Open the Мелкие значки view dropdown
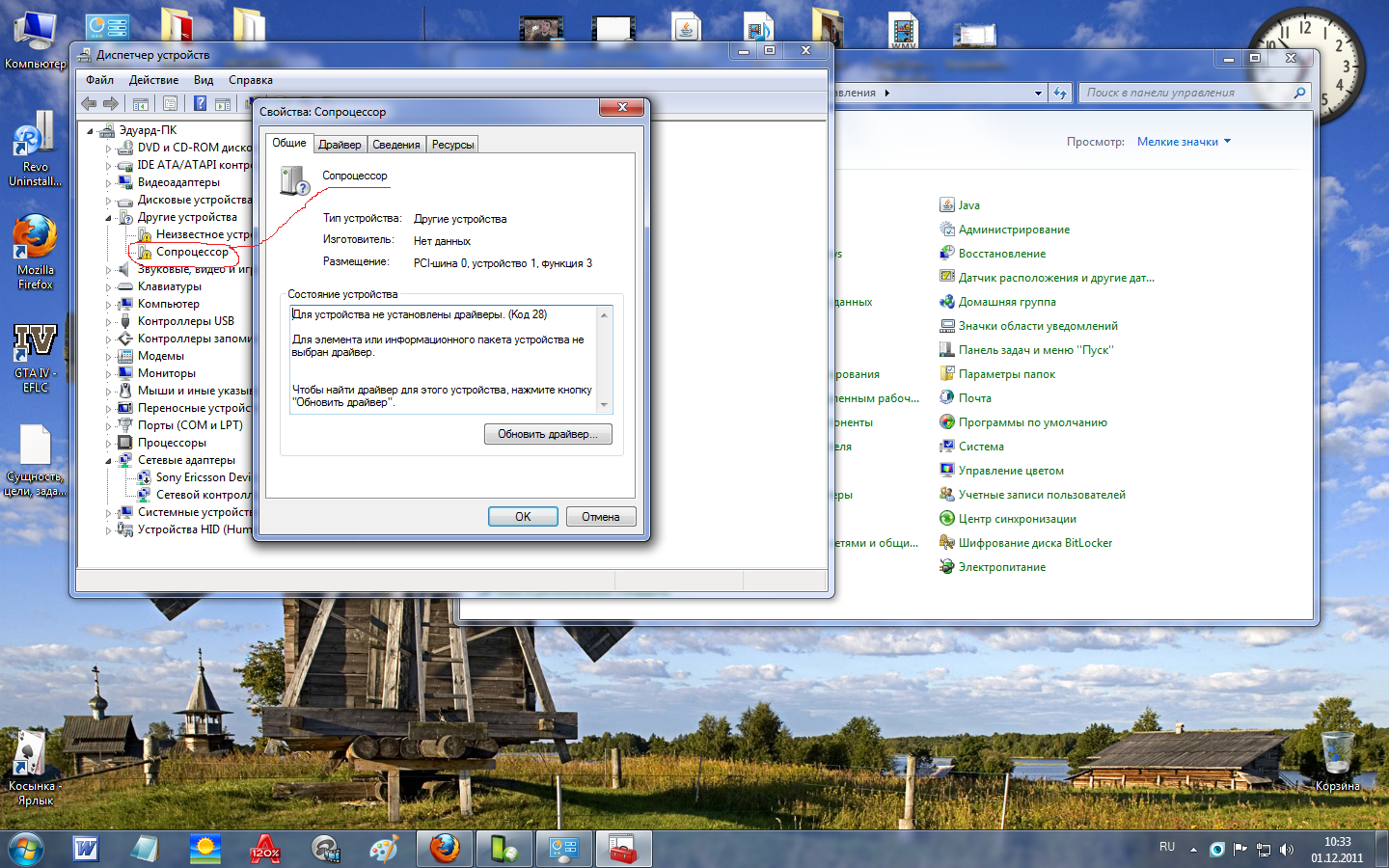 point(1184,142)
